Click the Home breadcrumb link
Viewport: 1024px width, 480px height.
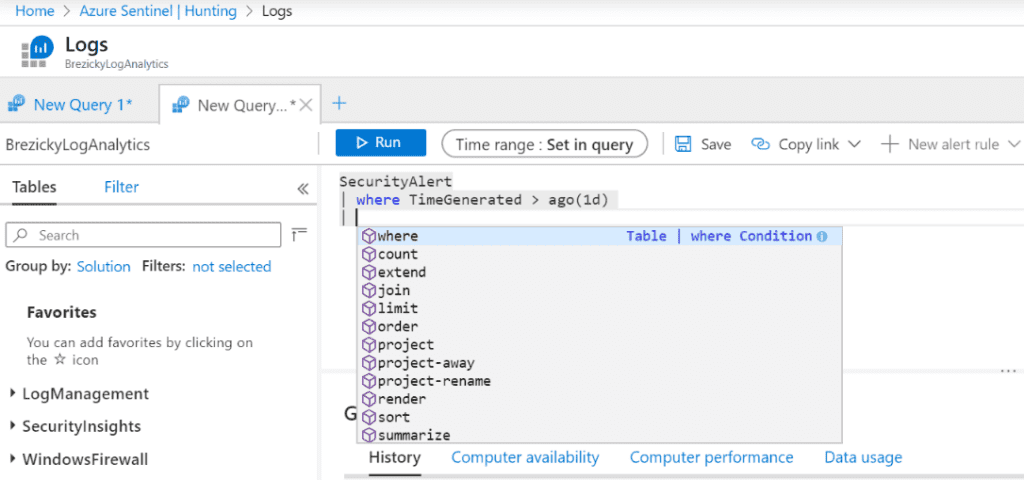tap(34, 10)
